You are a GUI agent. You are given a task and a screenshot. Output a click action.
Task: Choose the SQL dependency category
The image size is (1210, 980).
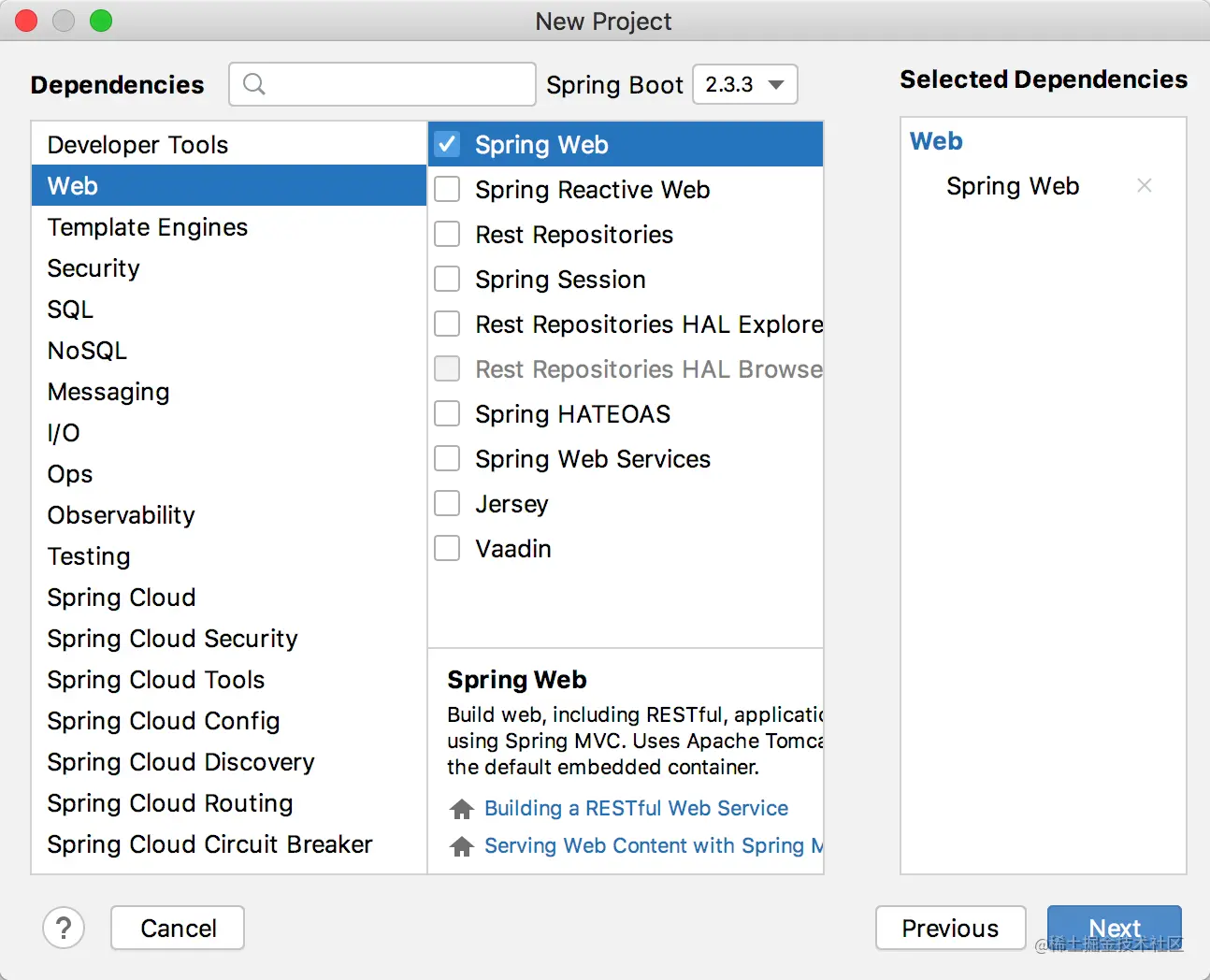tap(70, 310)
